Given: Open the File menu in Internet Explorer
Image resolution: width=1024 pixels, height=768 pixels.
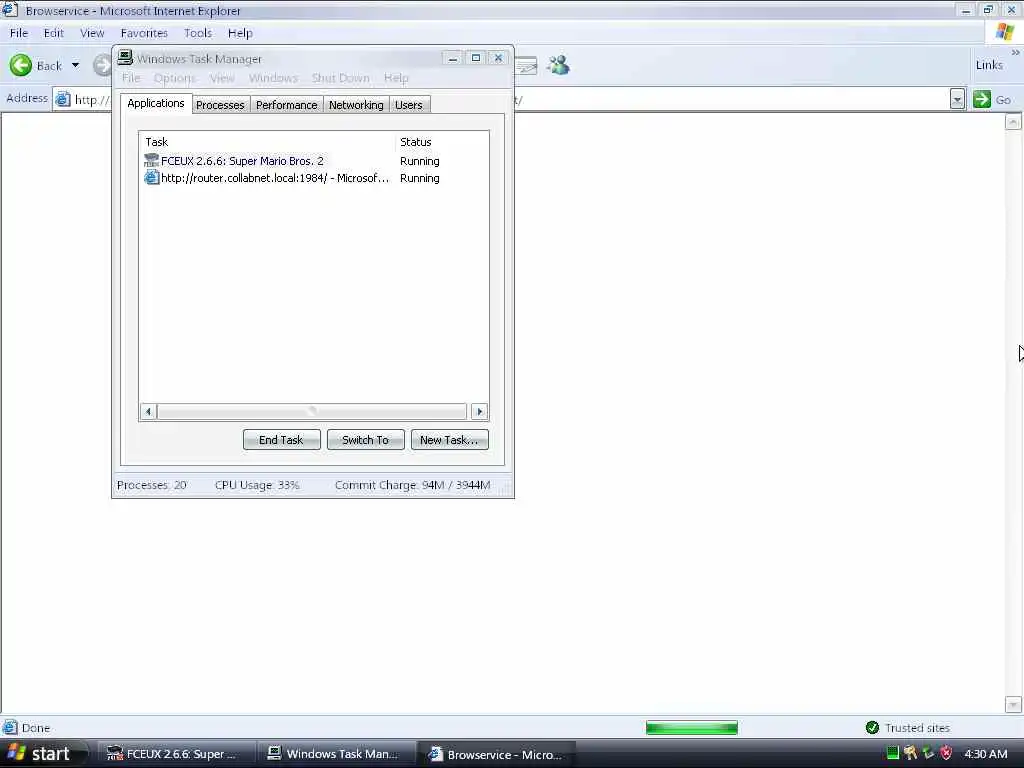Looking at the screenshot, I should click(x=19, y=33).
